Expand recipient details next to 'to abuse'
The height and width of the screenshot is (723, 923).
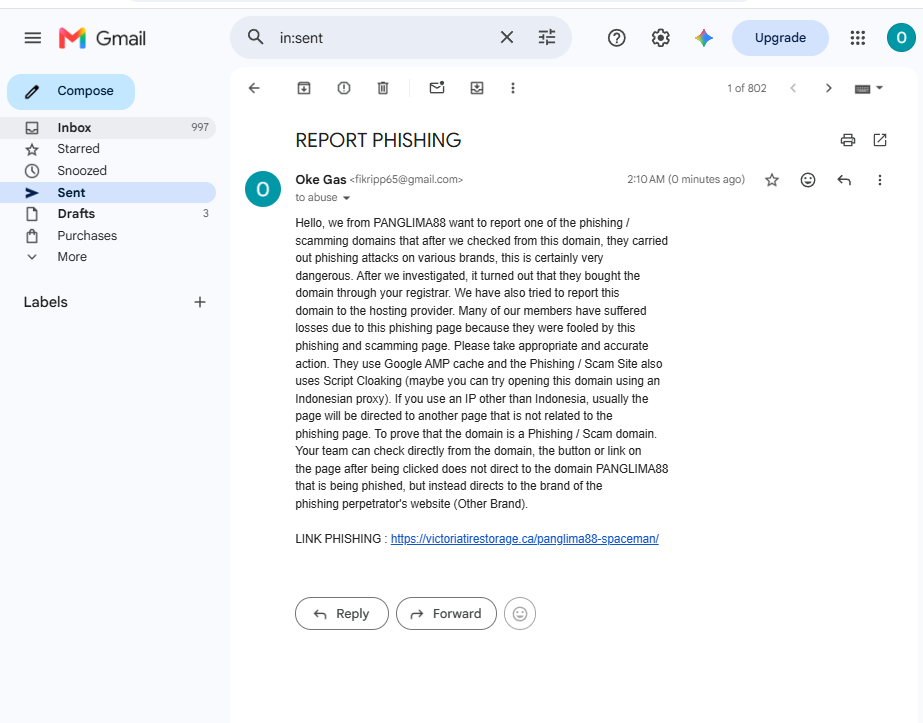pos(347,198)
